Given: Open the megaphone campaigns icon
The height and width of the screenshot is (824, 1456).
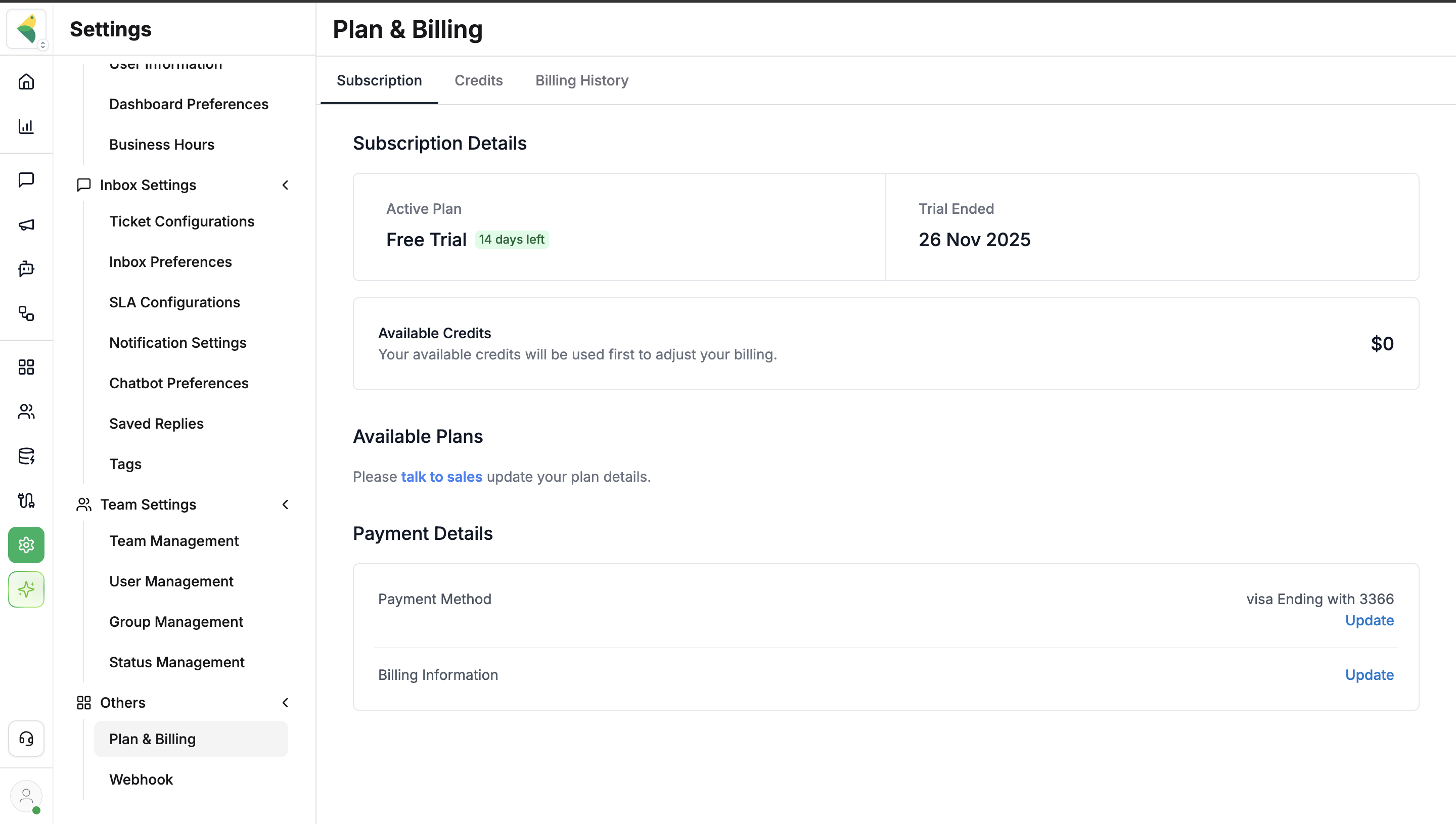Looking at the screenshot, I should coord(26,224).
